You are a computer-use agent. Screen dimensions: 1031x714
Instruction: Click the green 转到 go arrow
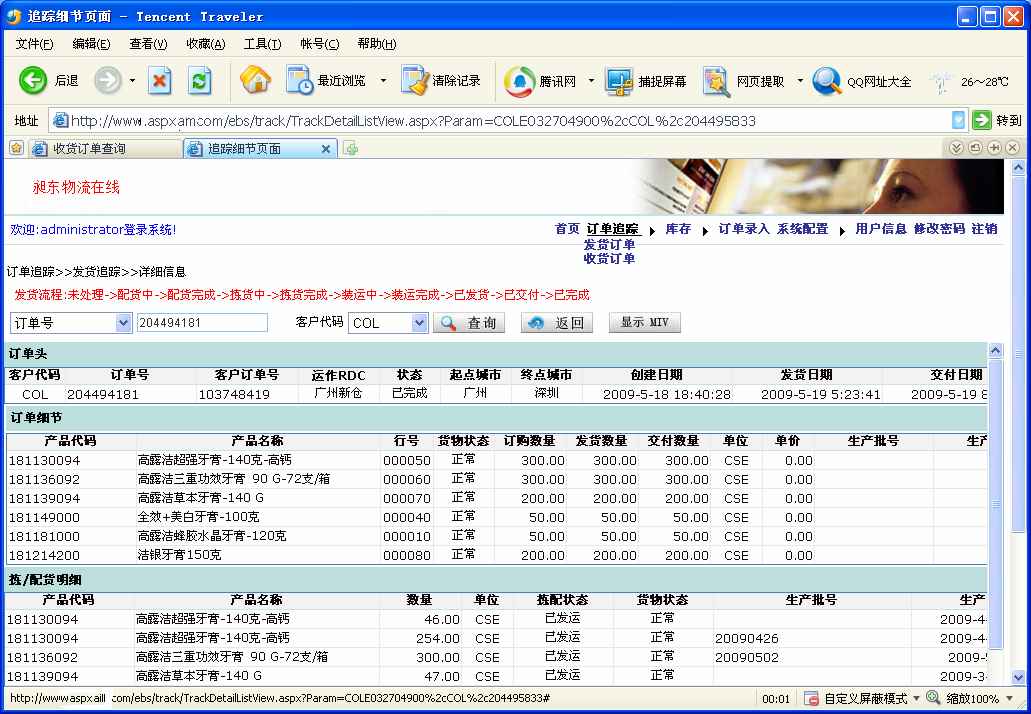pyautogui.click(x=982, y=121)
